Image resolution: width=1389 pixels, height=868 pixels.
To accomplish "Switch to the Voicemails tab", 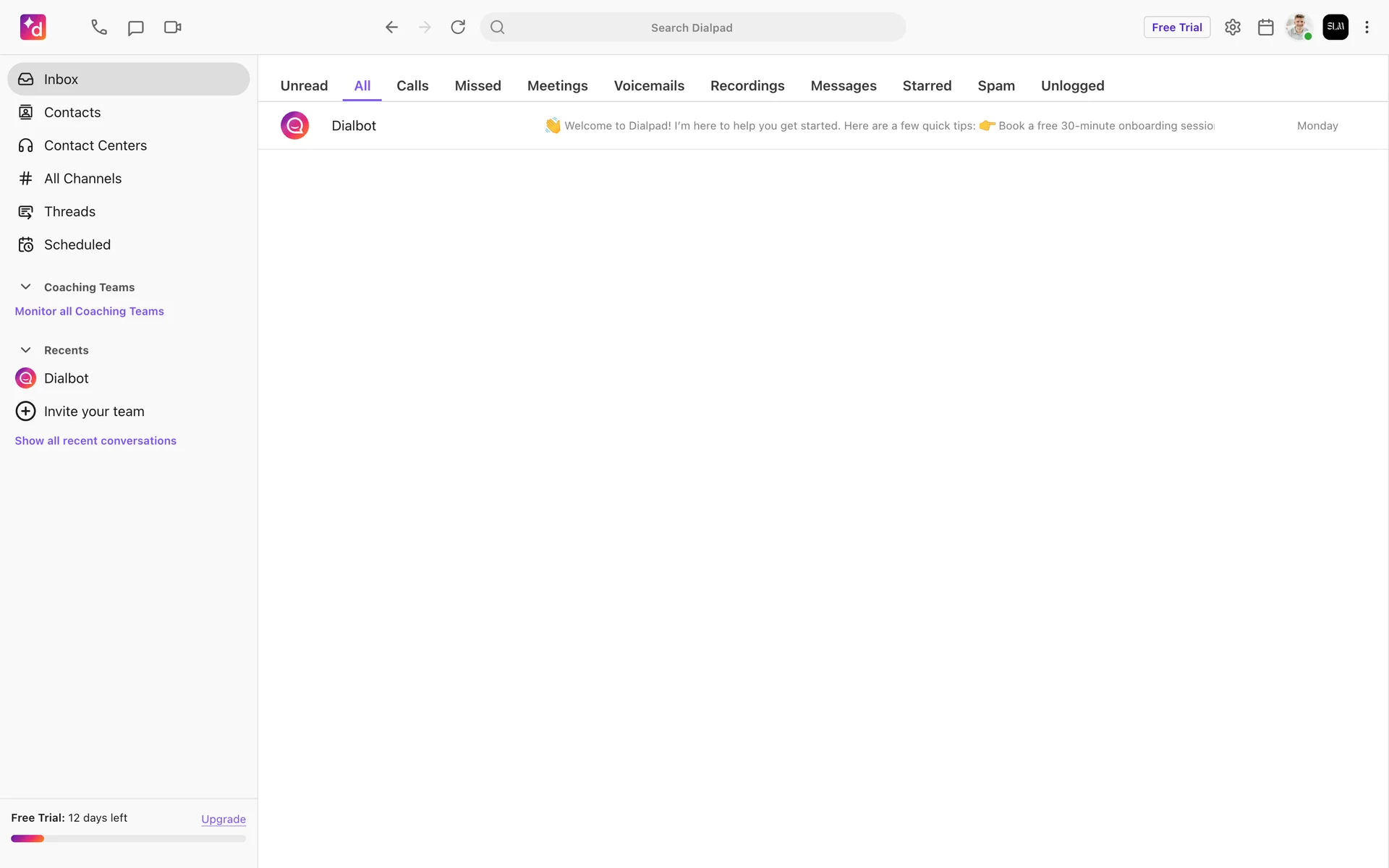I will coord(649,86).
